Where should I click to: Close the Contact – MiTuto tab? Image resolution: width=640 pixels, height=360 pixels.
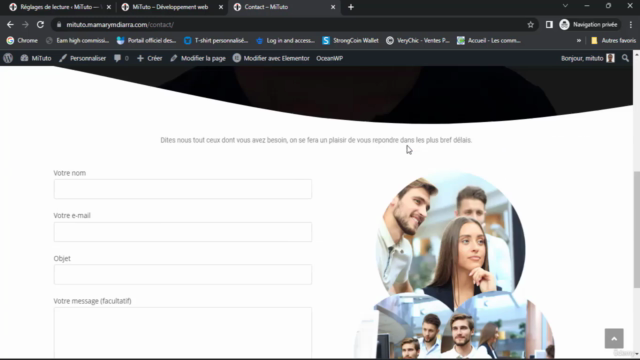[x=333, y=7]
